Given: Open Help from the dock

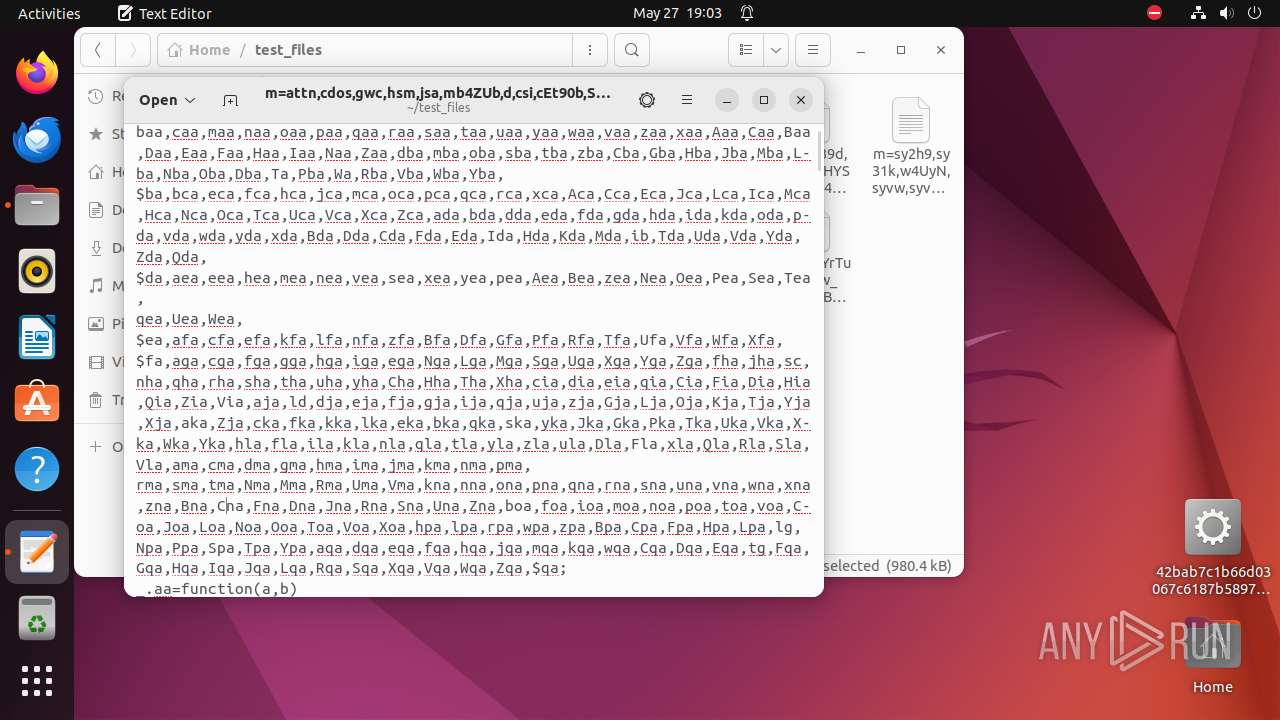Looking at the screenshot, I should (37, 470).
